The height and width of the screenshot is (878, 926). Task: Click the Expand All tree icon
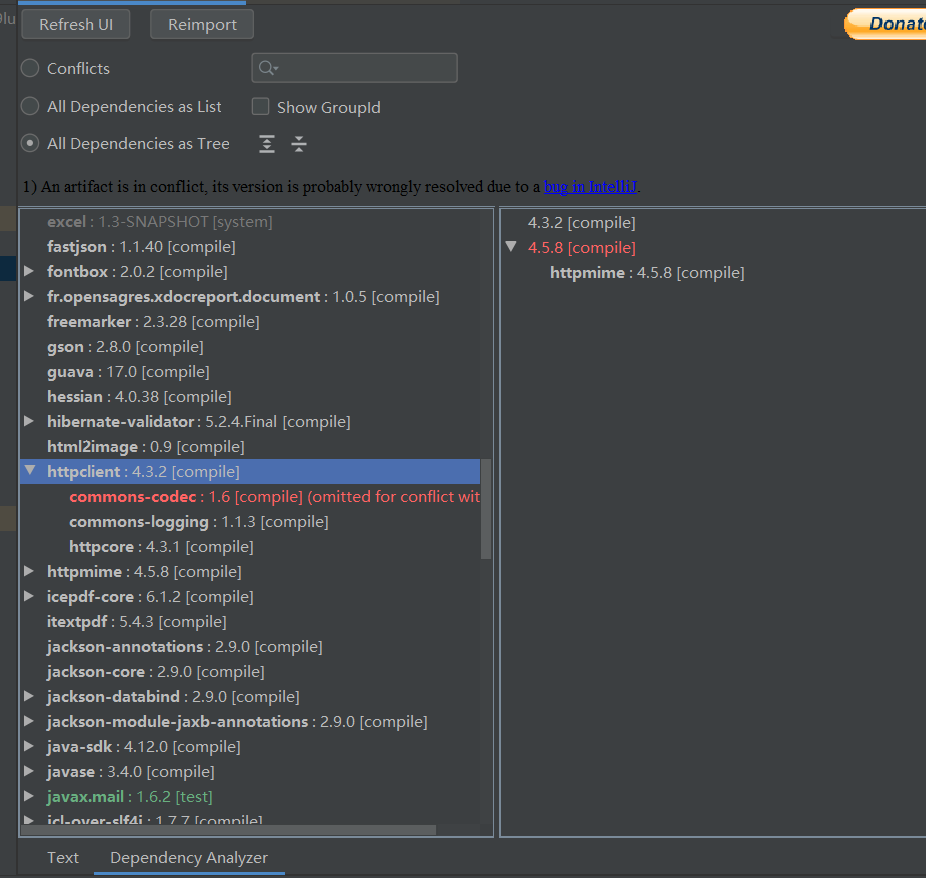[x=267, y=143]
